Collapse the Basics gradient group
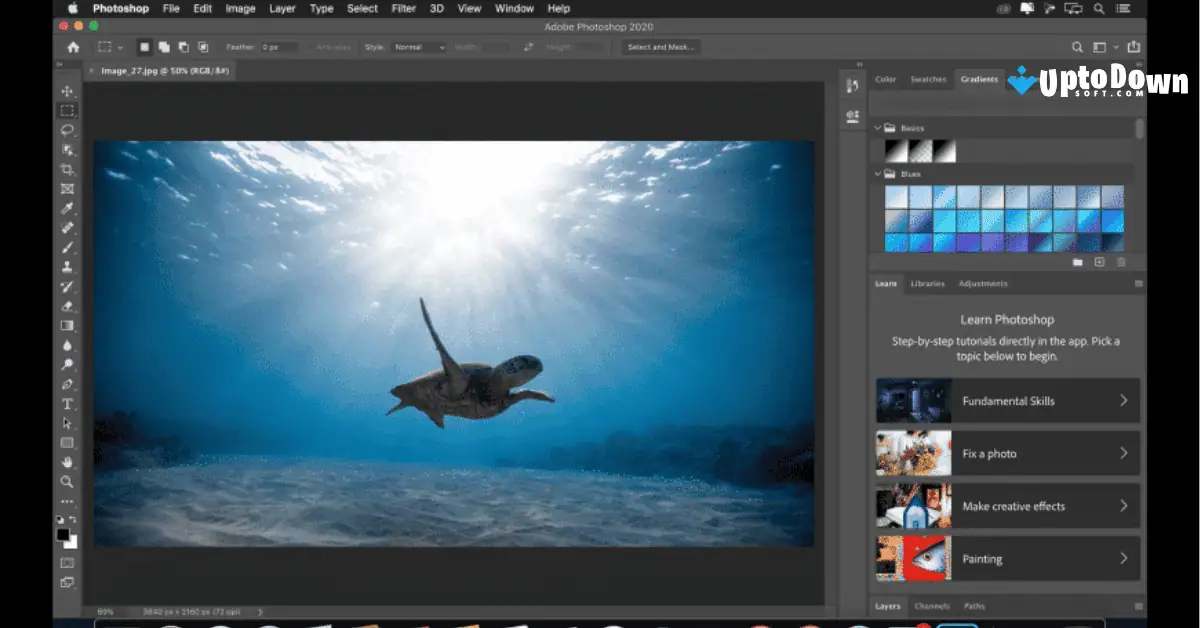Image resolution: width=1200 pixels, height=628 pixels. (x=877, y=128)
